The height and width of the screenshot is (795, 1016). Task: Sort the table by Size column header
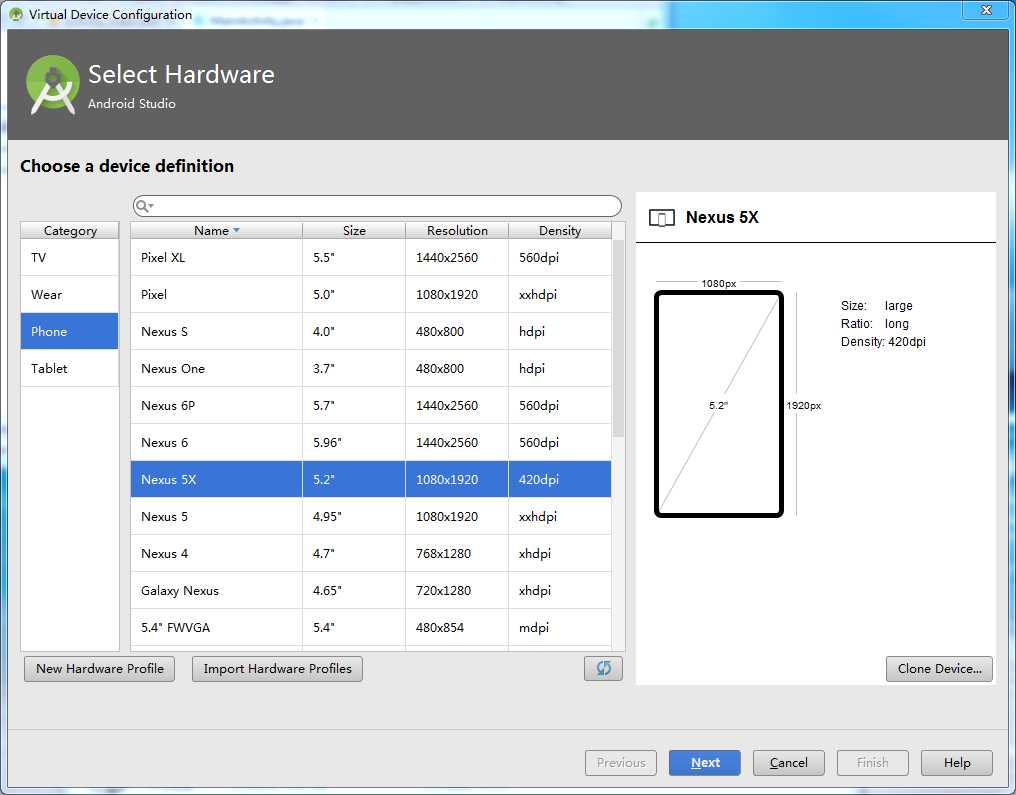[354, 231]
